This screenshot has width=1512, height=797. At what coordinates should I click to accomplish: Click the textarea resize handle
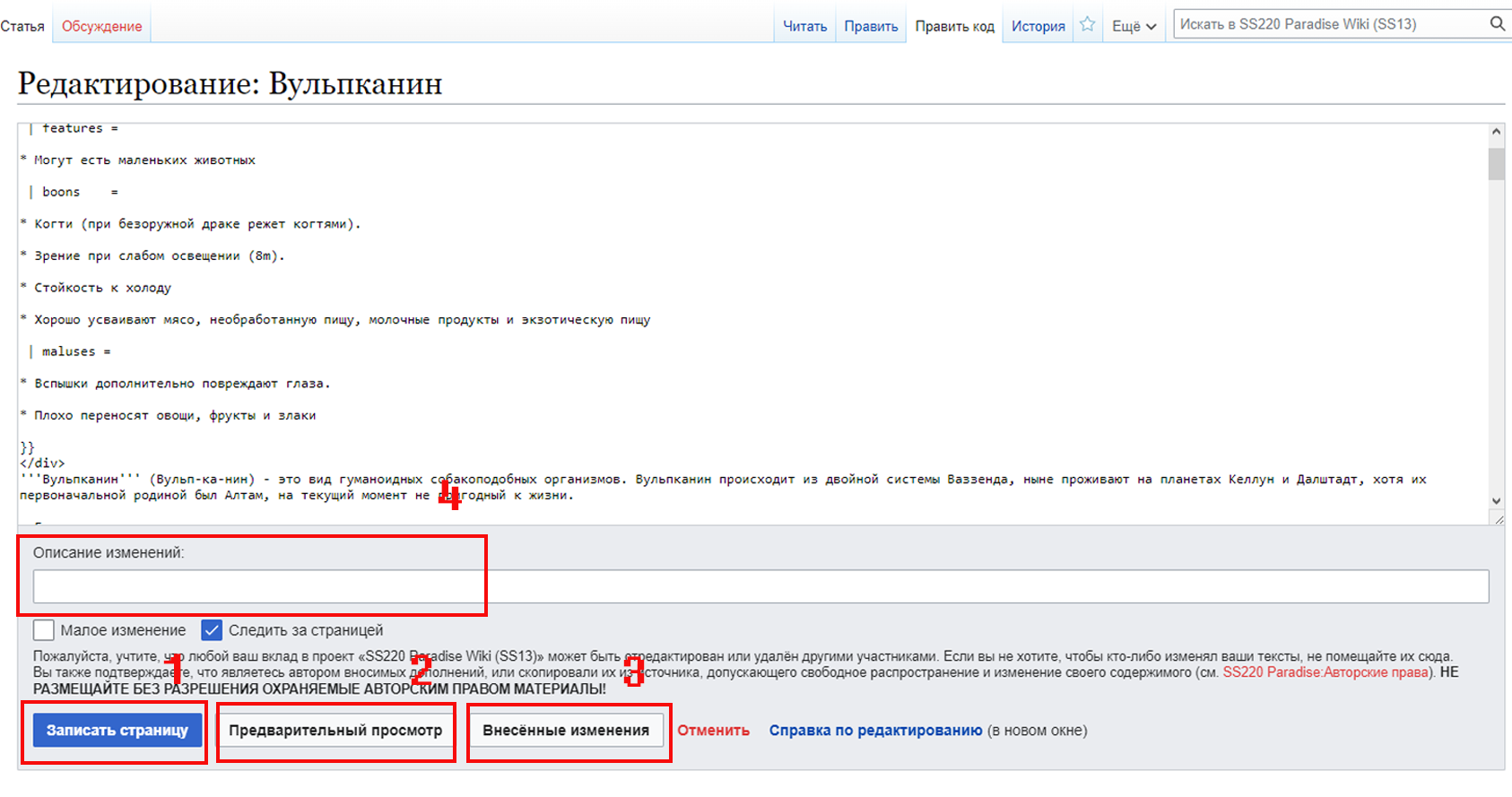pyautogui.click(x=1498, y=518)
